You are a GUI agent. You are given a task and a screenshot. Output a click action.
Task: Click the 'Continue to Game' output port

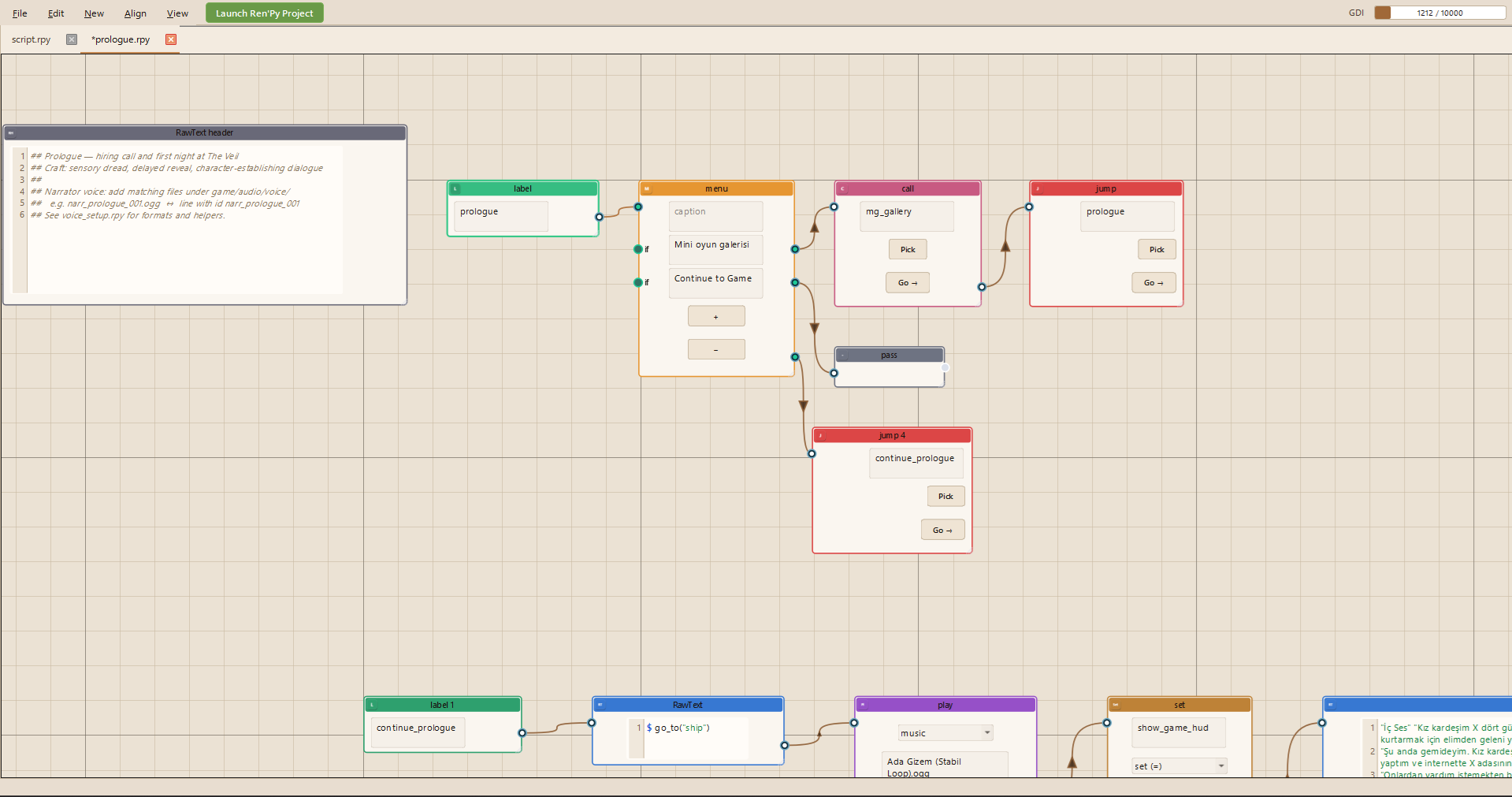[x=795, y=282]
